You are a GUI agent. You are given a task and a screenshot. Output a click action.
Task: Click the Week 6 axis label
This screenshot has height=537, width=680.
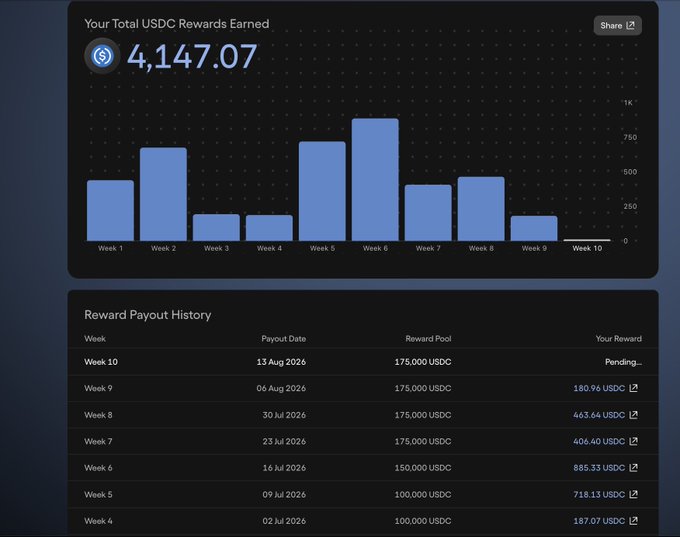click(375, 249)
